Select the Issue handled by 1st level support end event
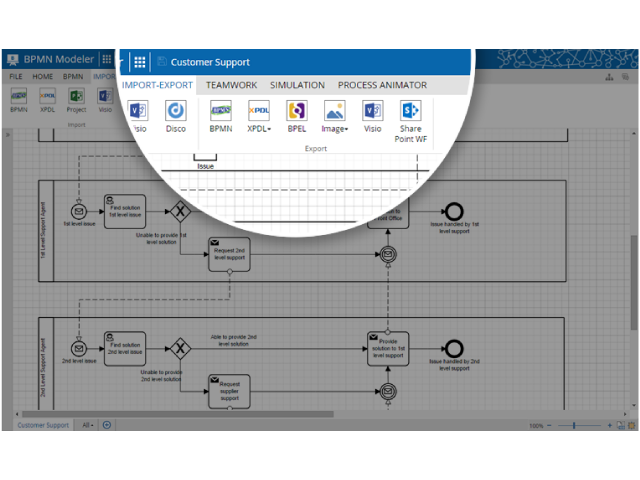The image size is (640, 480). (454, 211)
